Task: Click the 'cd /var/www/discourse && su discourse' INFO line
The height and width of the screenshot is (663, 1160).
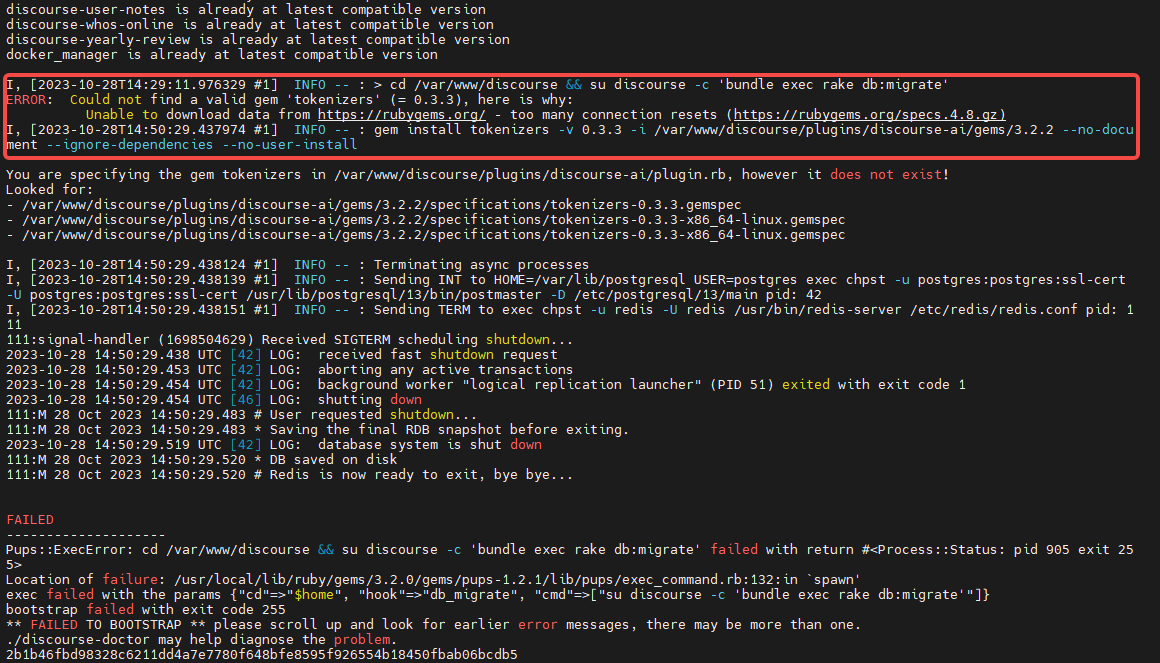Action: (x=477, y=85)
